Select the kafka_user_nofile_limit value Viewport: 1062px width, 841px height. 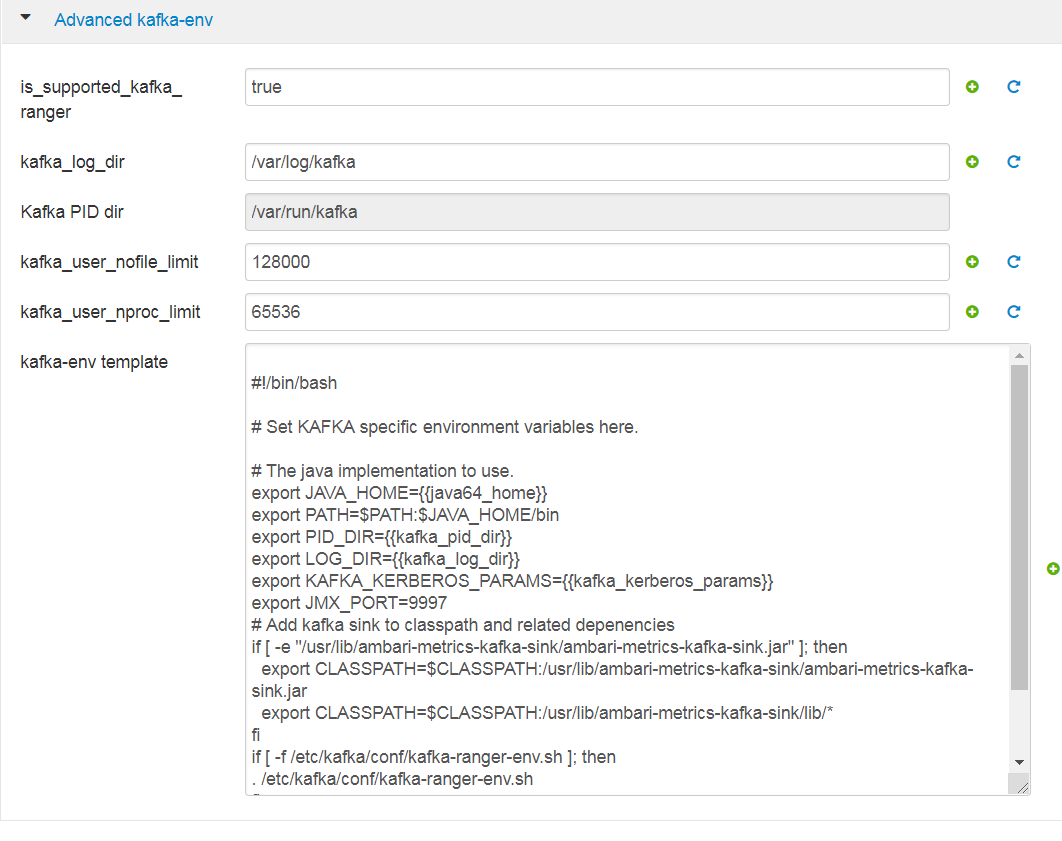tap(598, 261)
